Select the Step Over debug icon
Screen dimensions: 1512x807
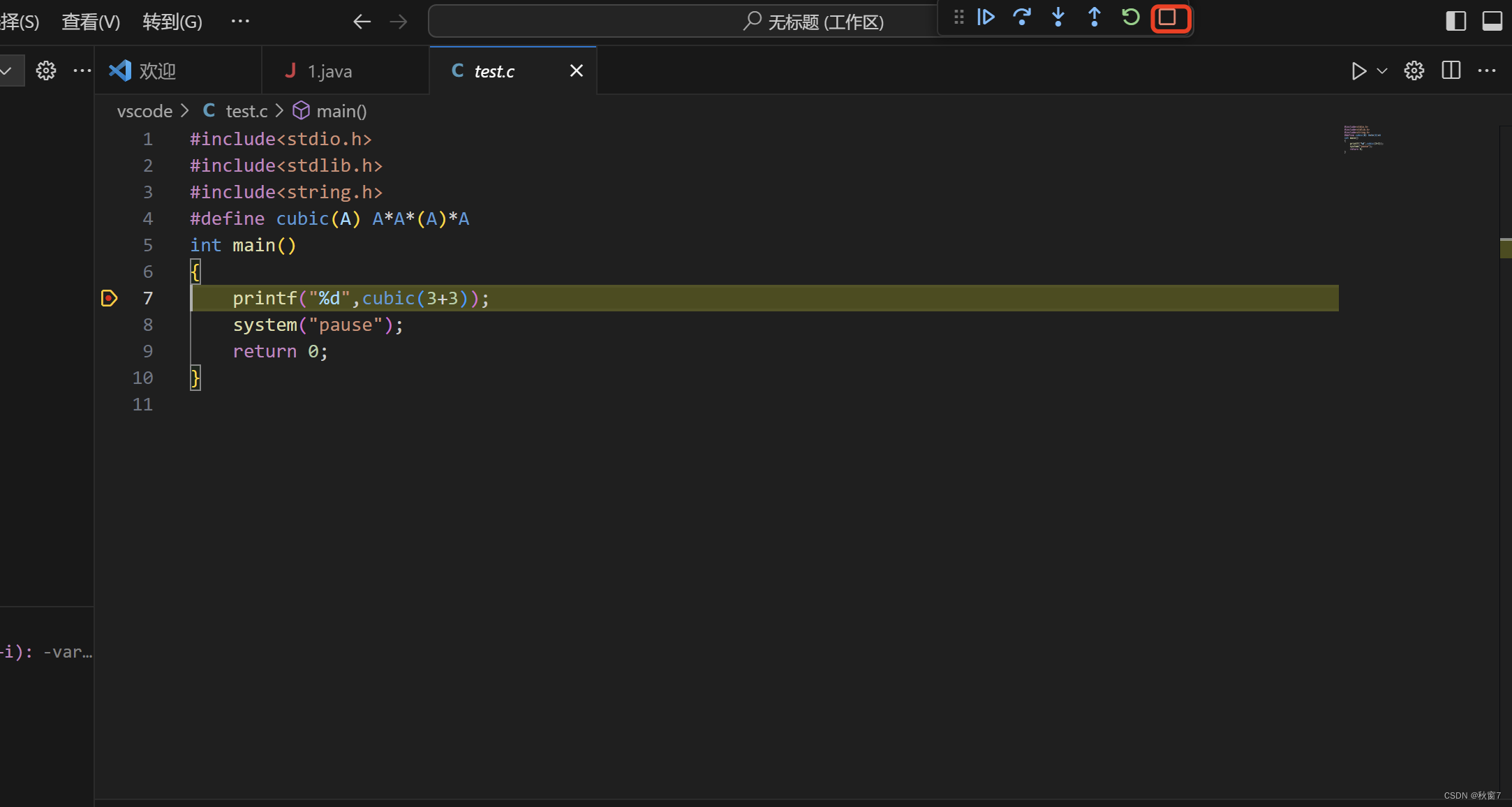(1023, 17)
